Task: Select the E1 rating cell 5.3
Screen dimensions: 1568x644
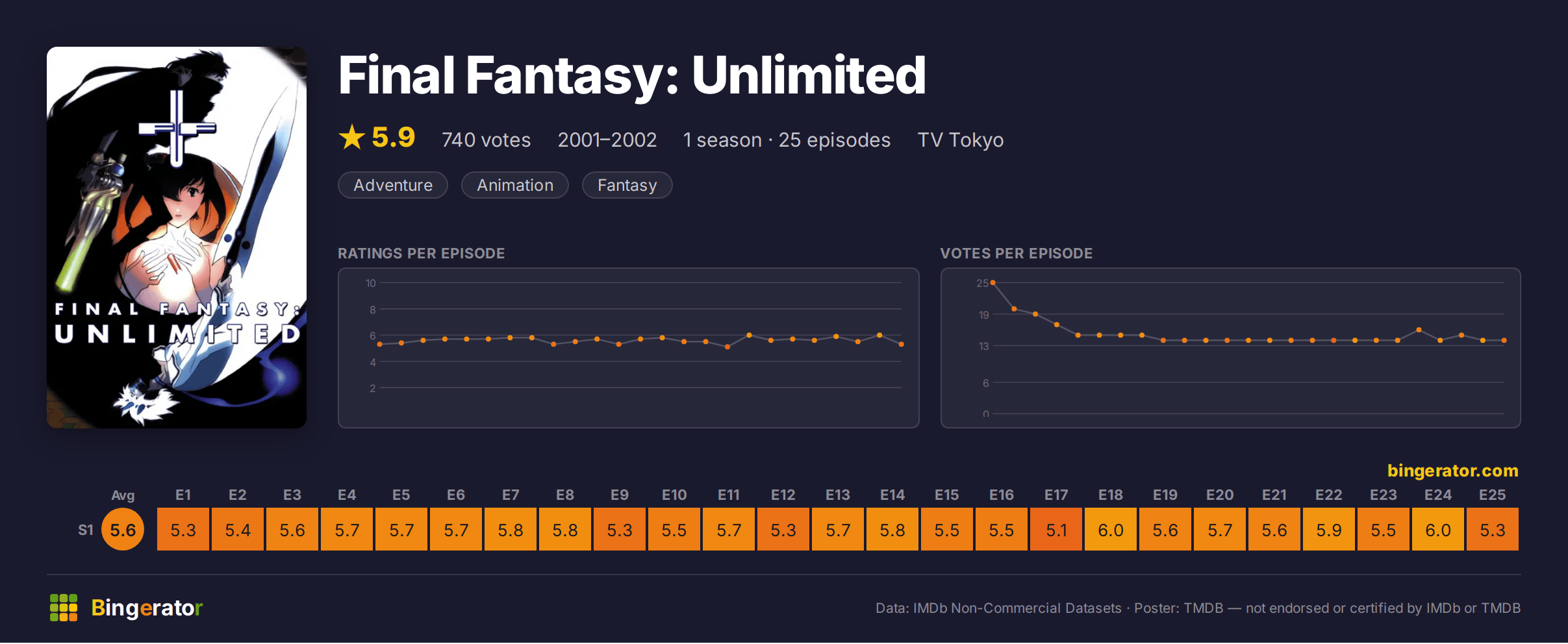Action: click(183, 530)
